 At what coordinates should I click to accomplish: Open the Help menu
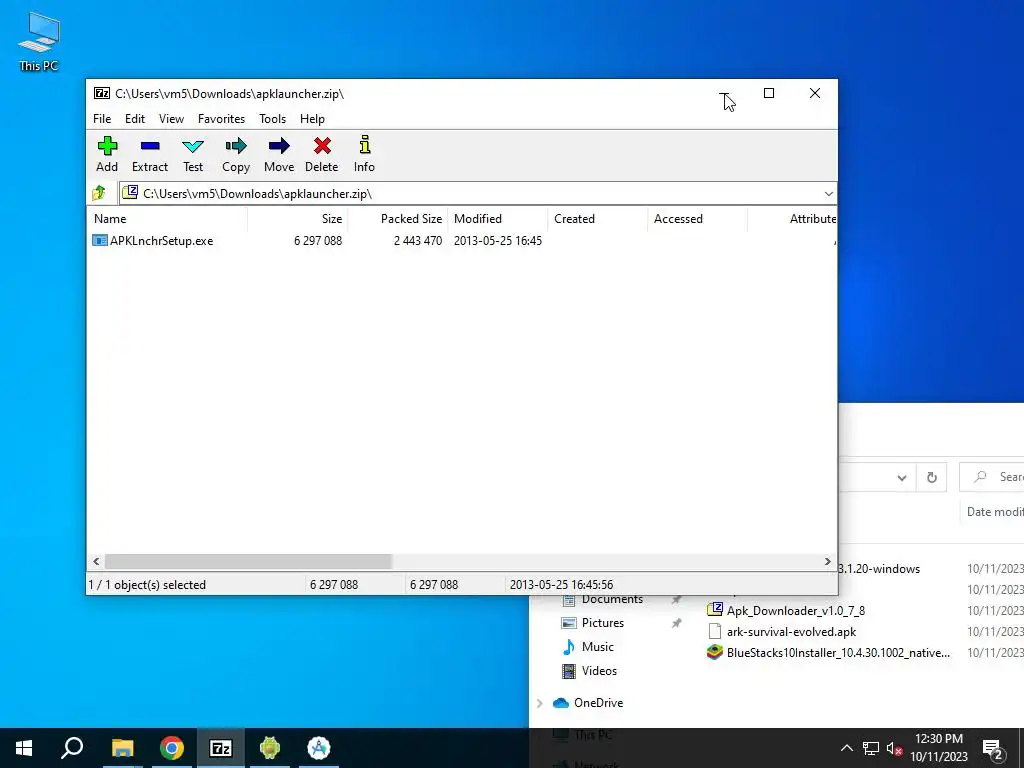[x=312, y=119]
